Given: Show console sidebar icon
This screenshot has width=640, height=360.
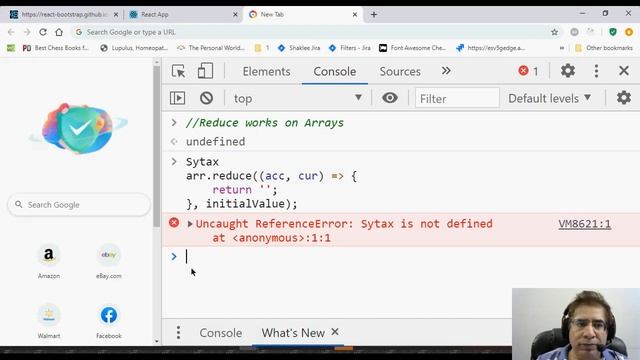Looking at the screenshot, I should (x=177, y=98).
